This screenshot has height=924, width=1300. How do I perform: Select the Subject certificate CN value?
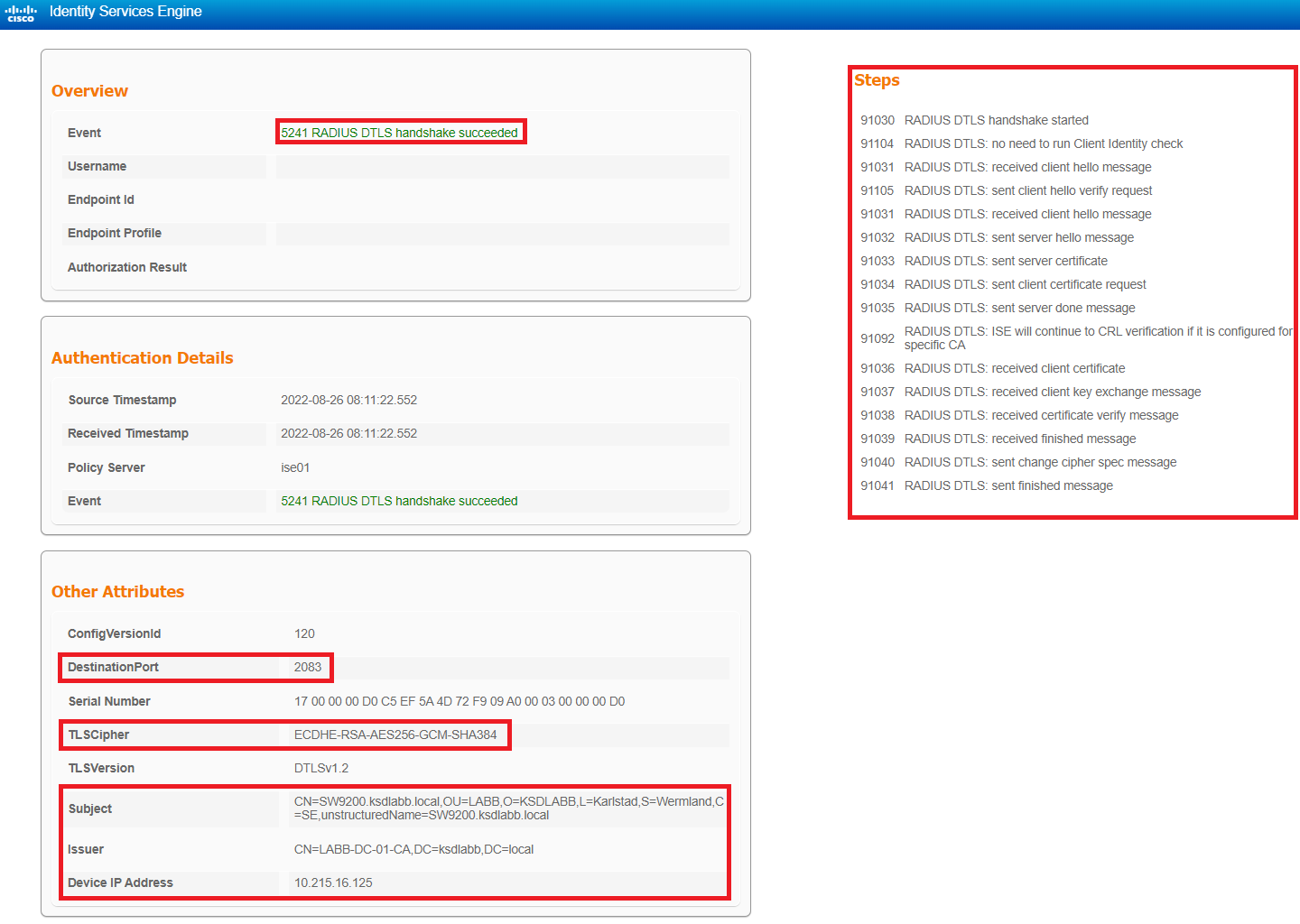pyautogui.click(x=509, y=808)
